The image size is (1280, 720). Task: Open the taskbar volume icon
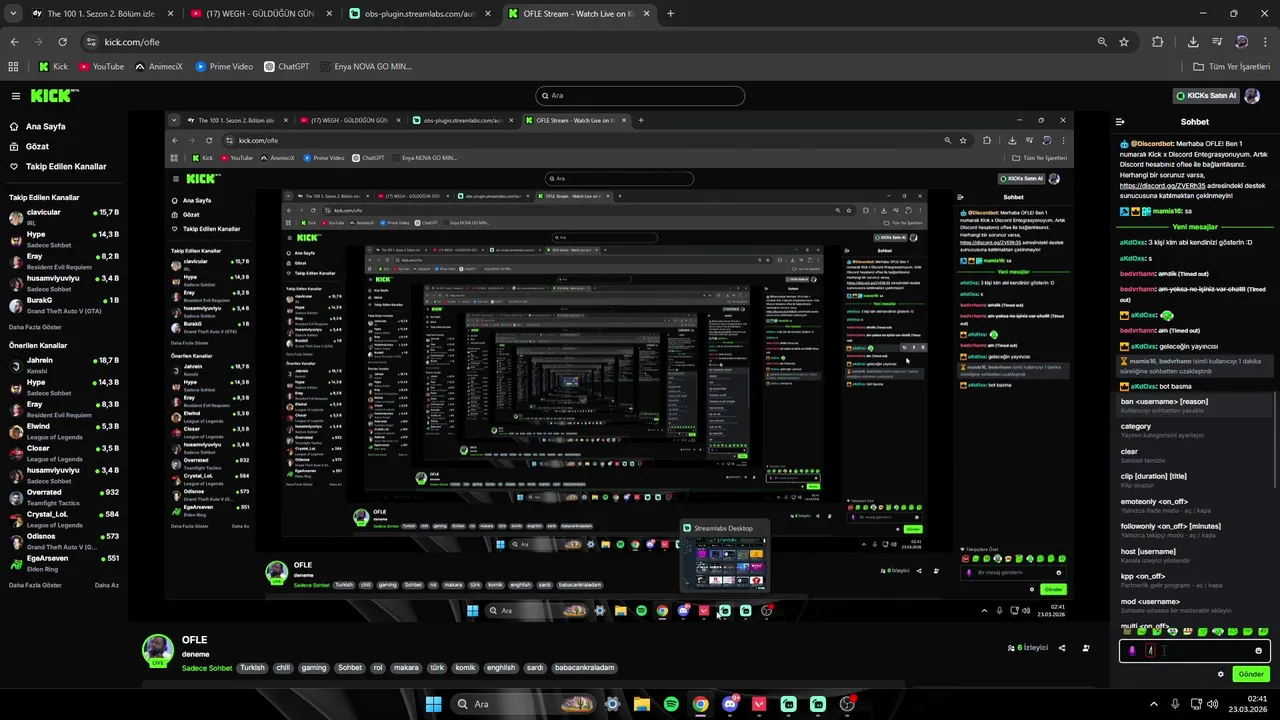click(1212, 704)
